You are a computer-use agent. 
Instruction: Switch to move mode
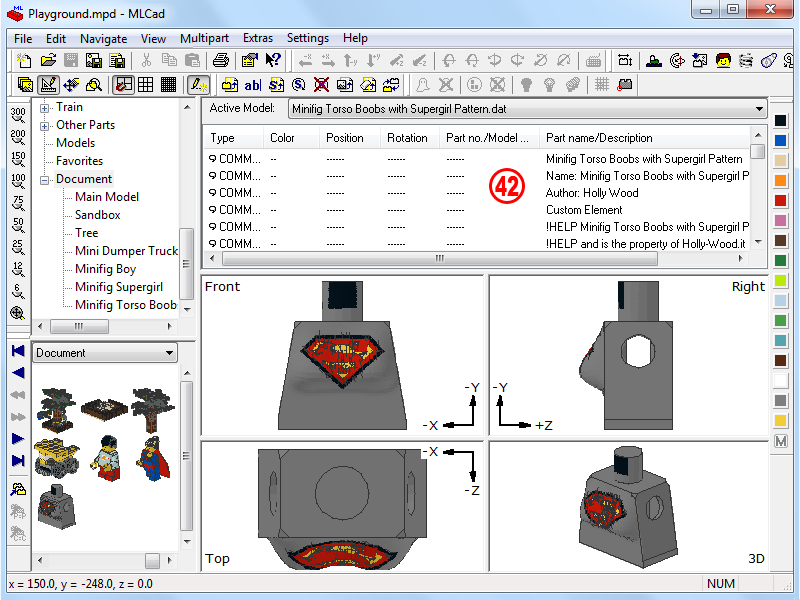71,85
